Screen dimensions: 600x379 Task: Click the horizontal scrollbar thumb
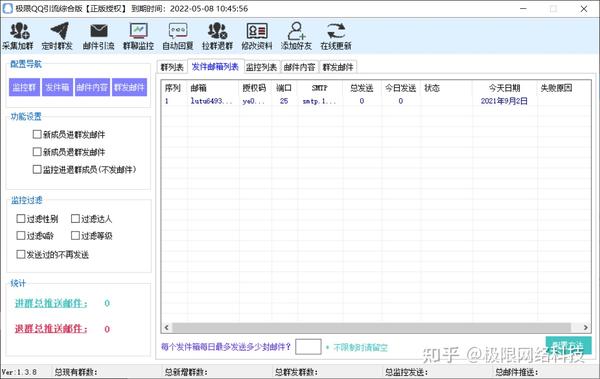(372, 327)
